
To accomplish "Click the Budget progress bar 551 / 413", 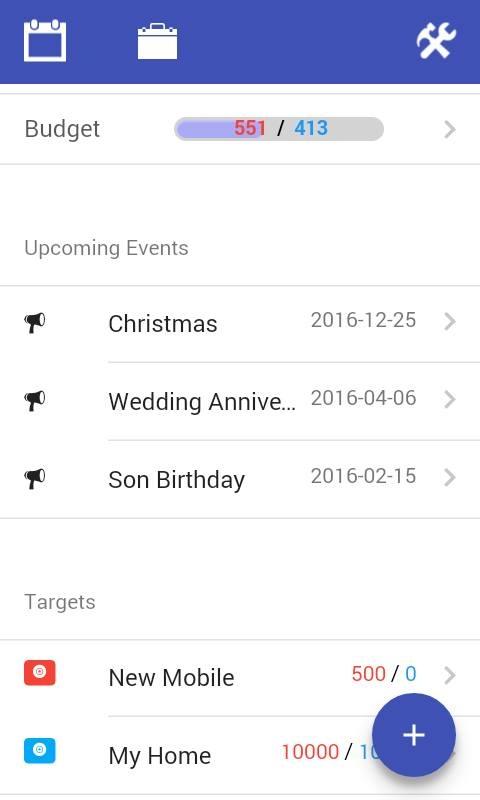I will [279, 129].
